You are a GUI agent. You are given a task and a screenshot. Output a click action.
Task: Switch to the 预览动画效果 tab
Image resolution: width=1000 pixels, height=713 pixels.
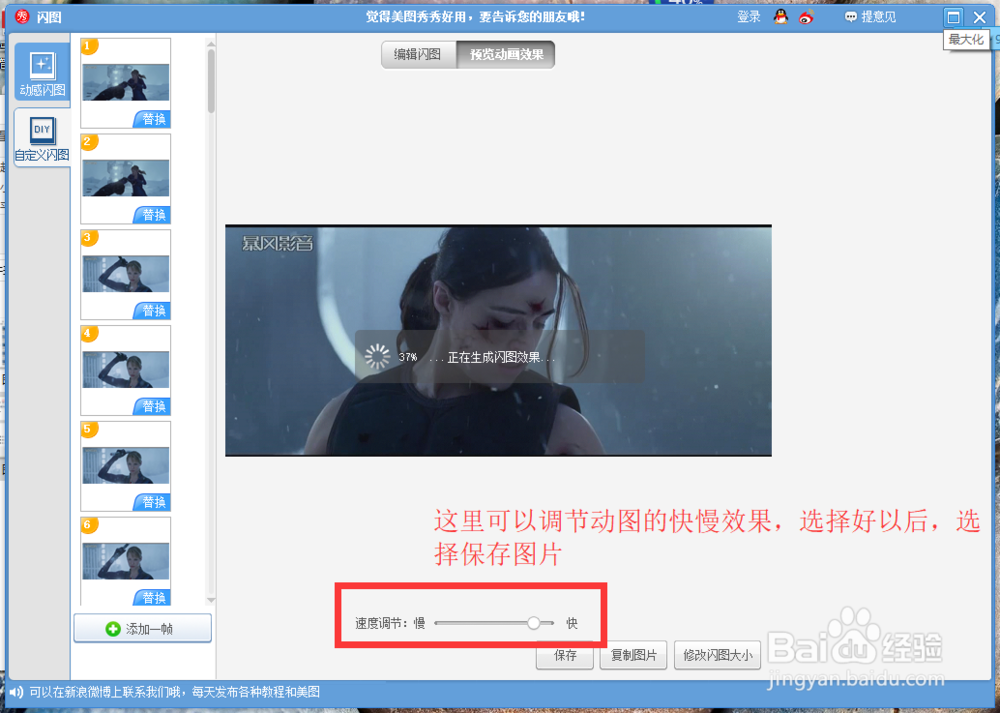506,55
